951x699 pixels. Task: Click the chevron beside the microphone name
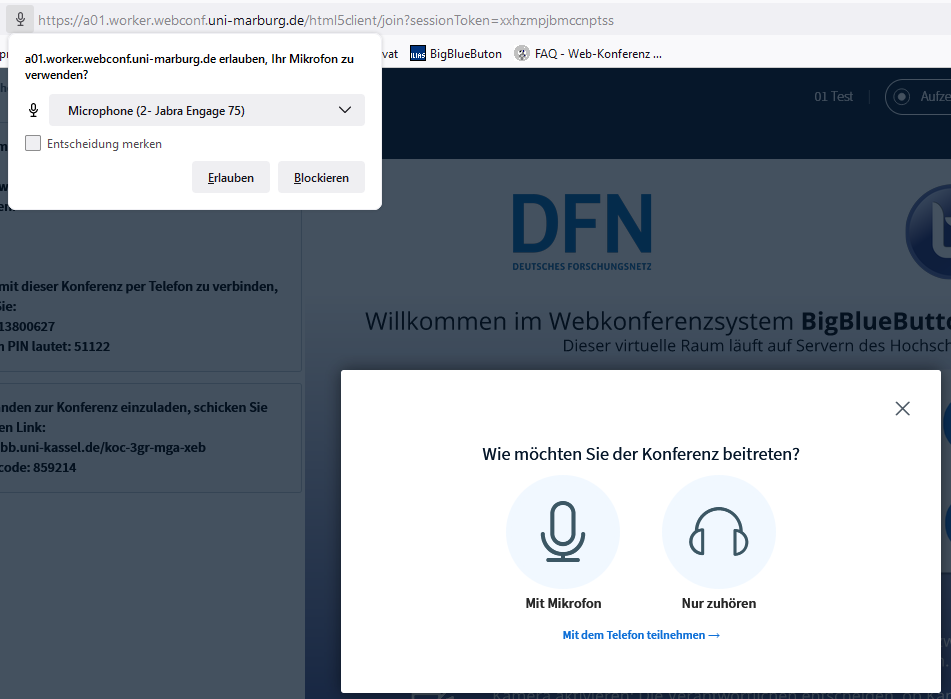click(345, 110)
